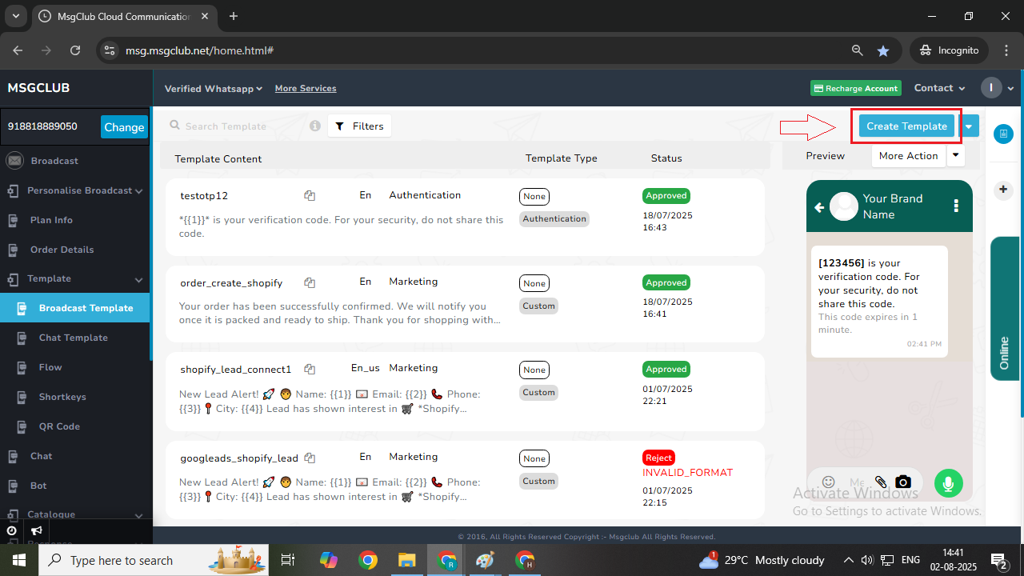Click the camera icon in preview chat

click(x=903, y=482)
